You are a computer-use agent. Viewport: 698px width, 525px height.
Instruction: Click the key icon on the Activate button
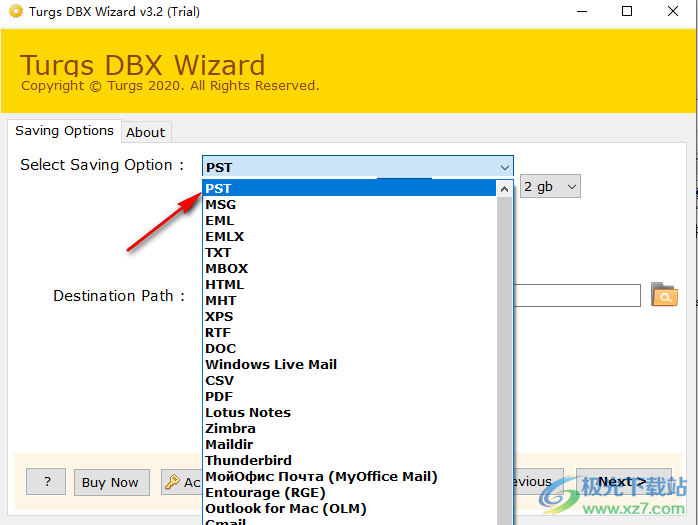click(172, 482)
